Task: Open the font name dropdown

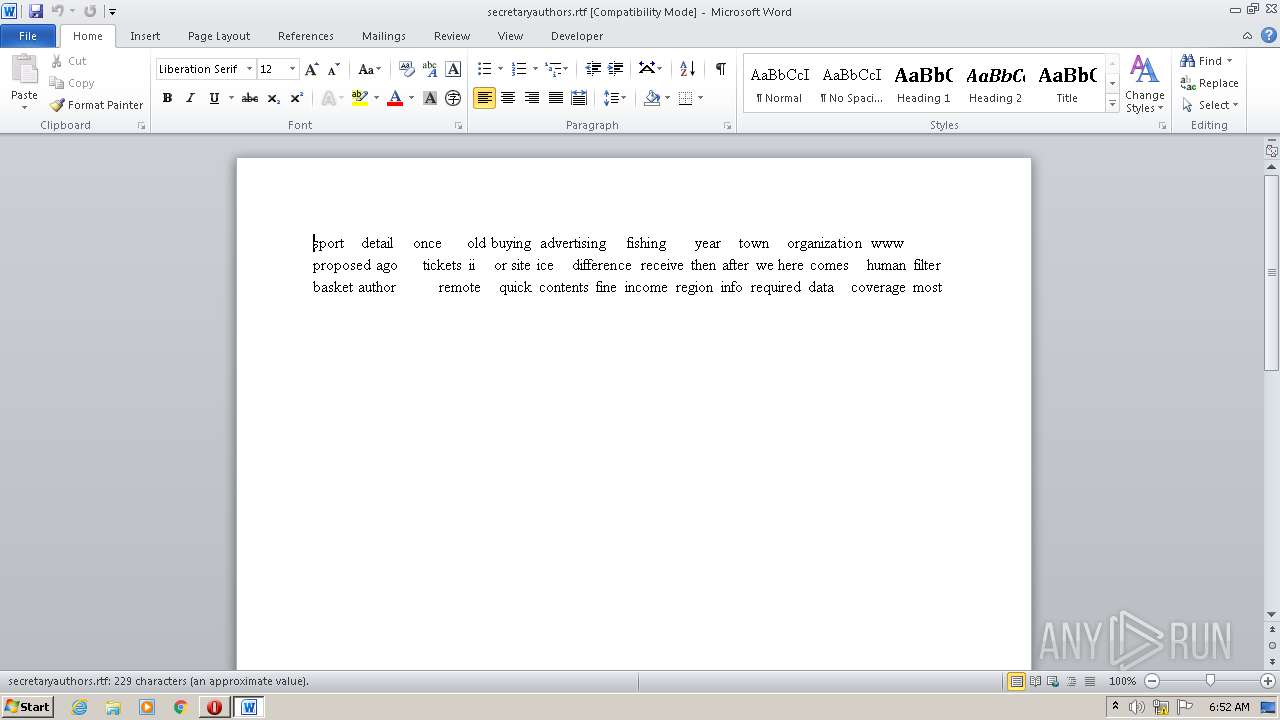Action: click(x=248, y=69)
